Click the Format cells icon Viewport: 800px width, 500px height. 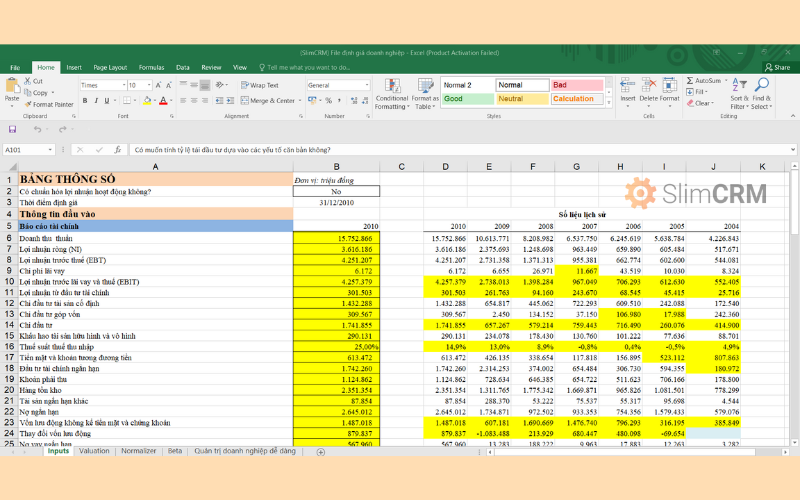669,86
